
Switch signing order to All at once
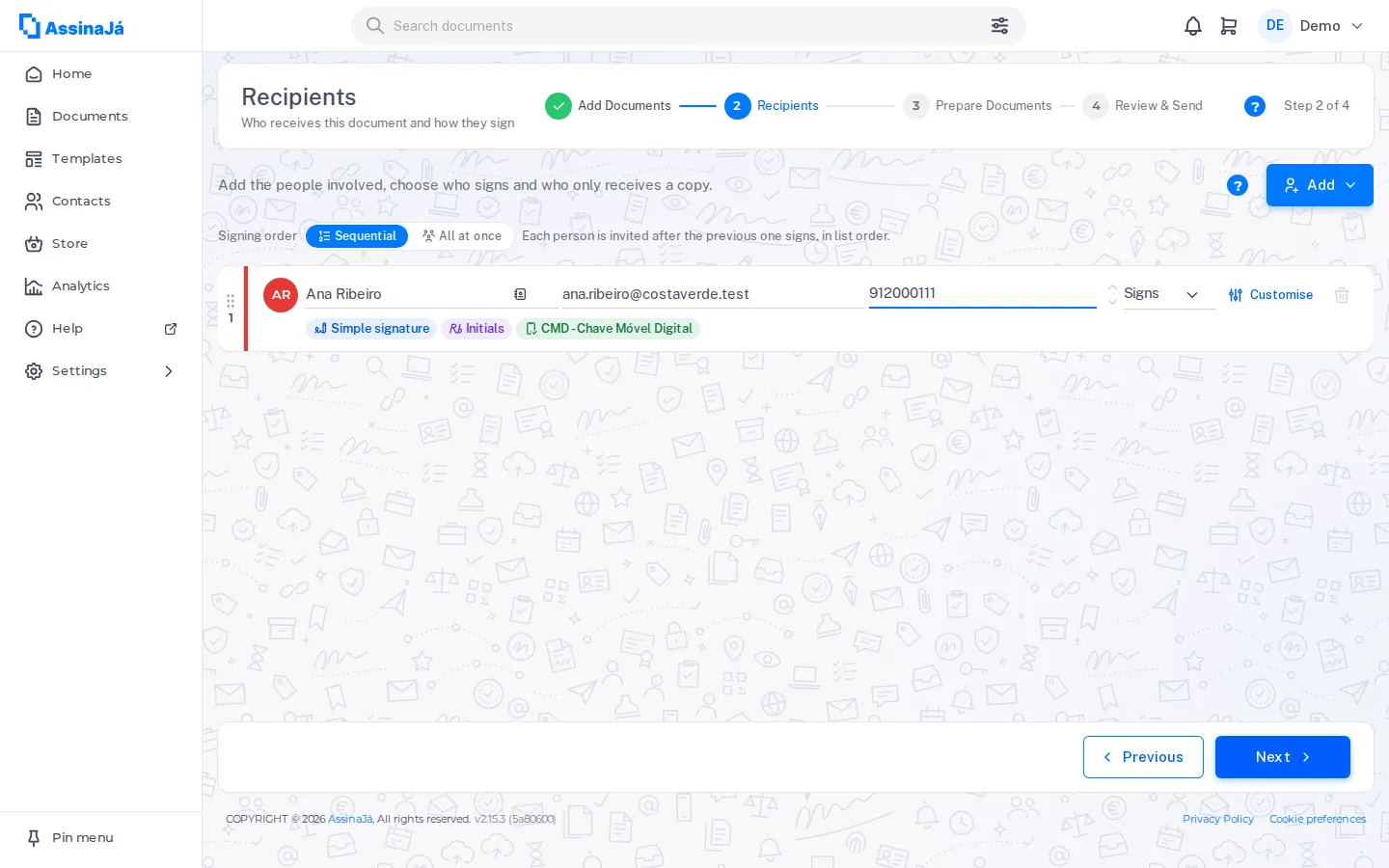(462, 236)
